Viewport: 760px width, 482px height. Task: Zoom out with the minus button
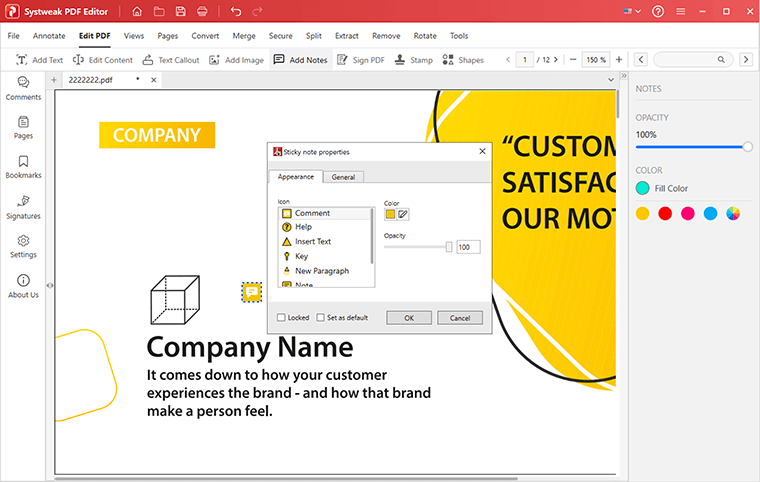(x=572, y=59)
